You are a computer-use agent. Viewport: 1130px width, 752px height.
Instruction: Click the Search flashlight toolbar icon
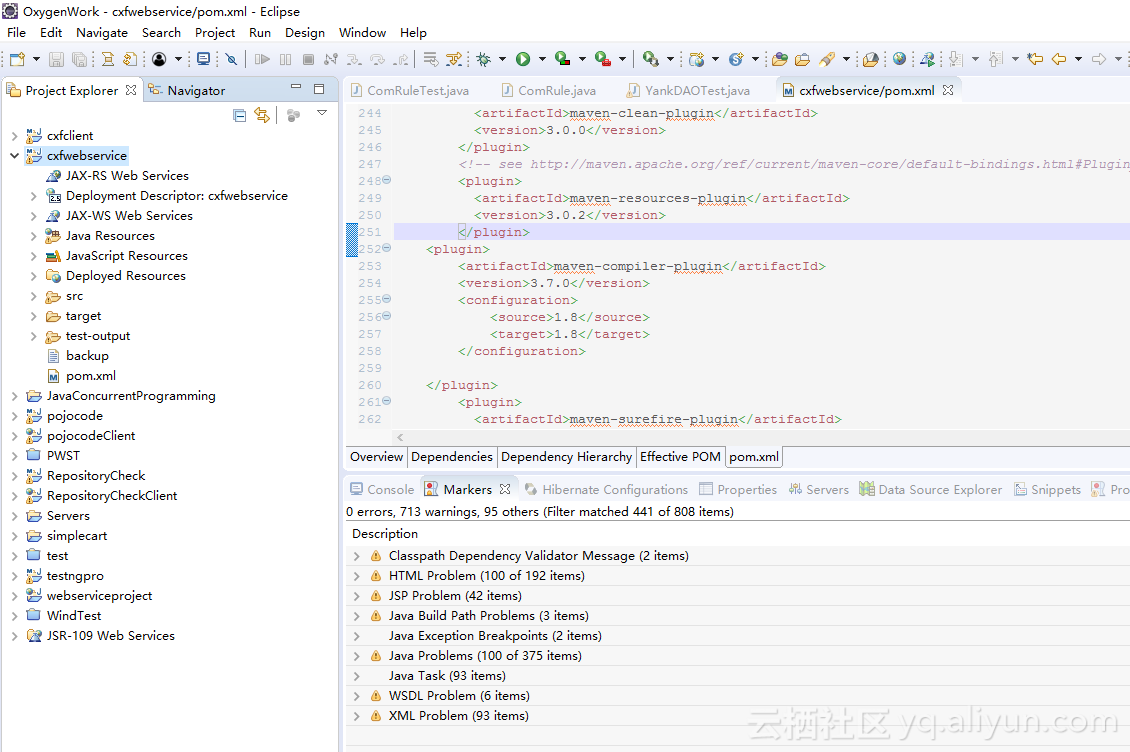827,59
